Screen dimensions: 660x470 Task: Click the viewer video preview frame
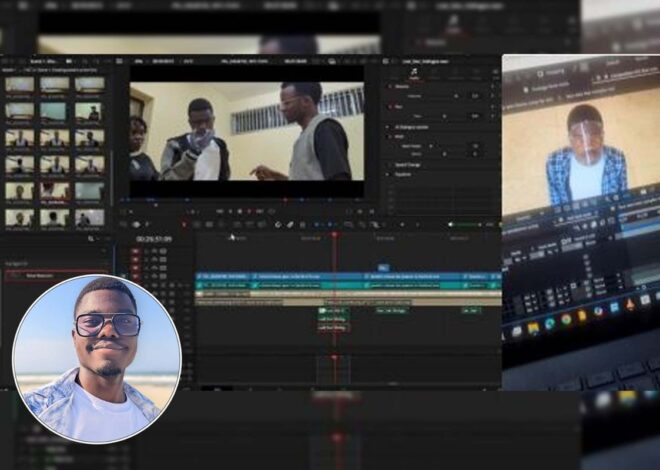pos(247,131)
